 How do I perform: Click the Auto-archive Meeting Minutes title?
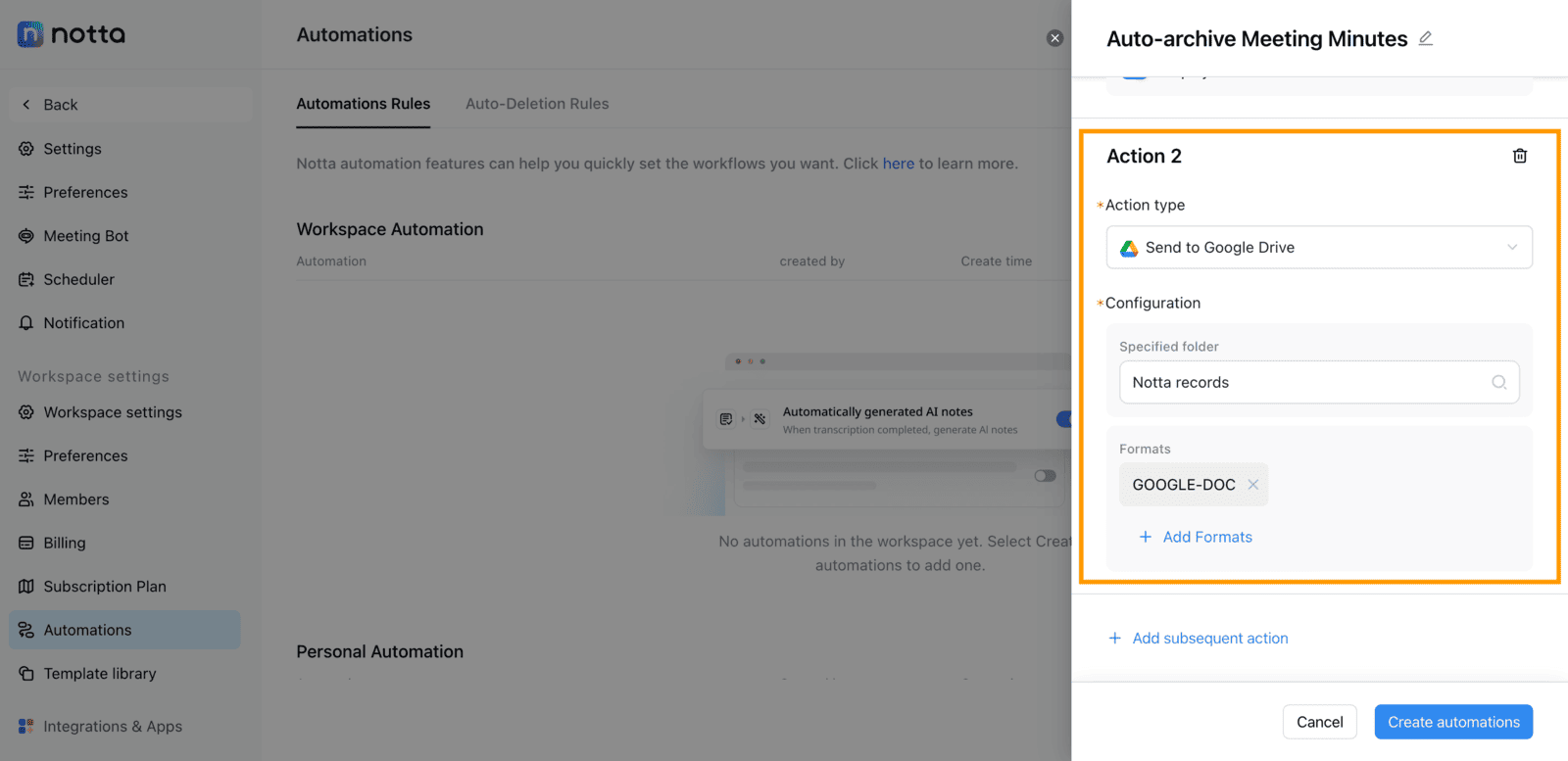(x=1257, y=39)
